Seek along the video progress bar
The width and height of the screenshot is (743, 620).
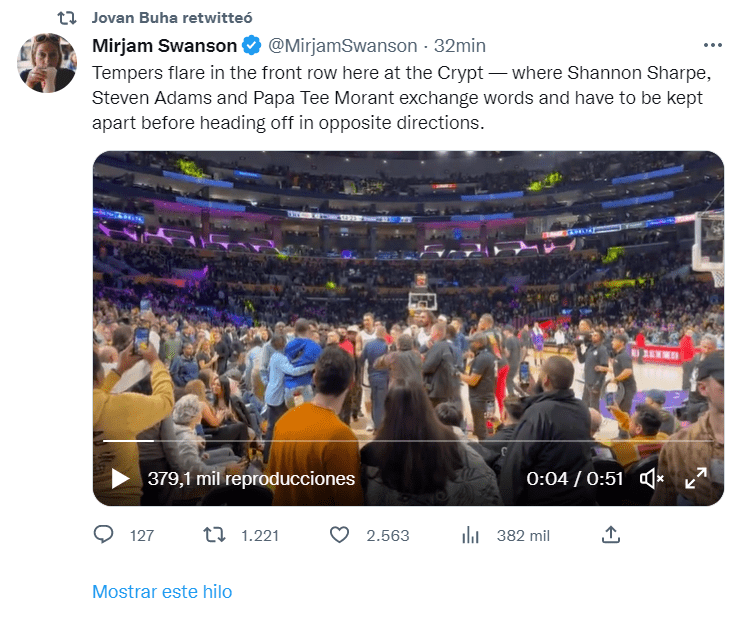pyautogui.click(x=400, y=440)
